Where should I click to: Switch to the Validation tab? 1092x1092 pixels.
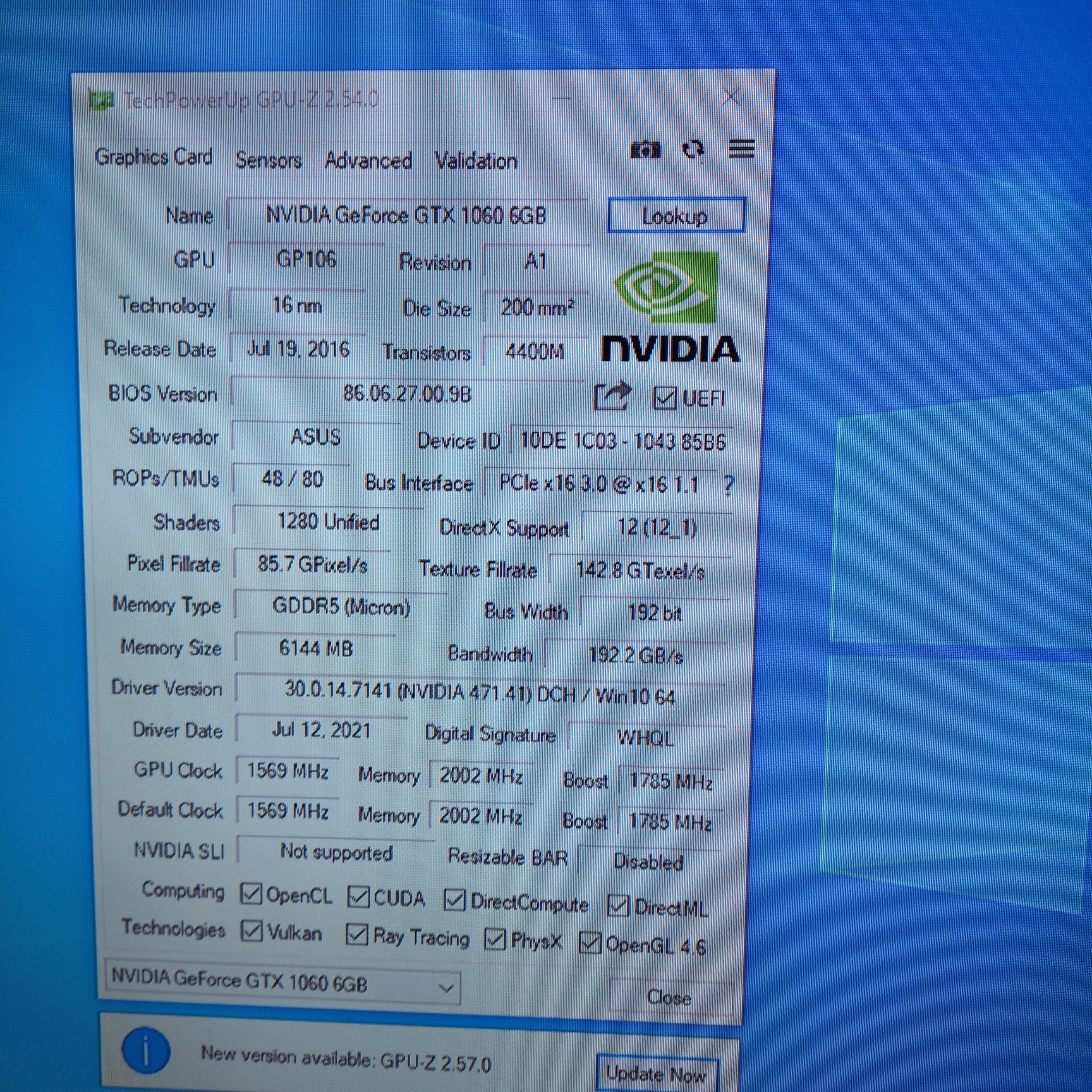click(x=476, y=161)
